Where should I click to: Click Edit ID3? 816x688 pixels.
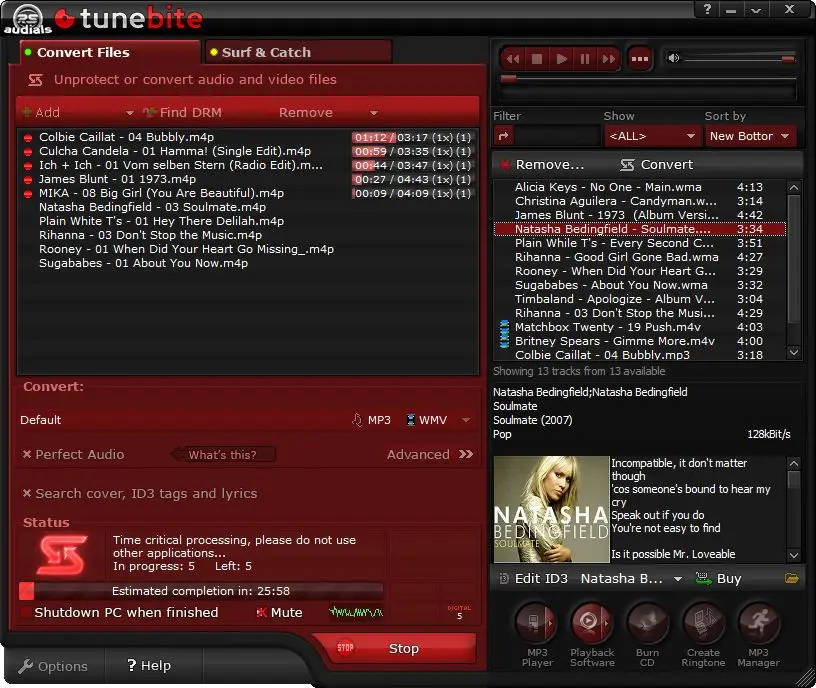(533, 578)
